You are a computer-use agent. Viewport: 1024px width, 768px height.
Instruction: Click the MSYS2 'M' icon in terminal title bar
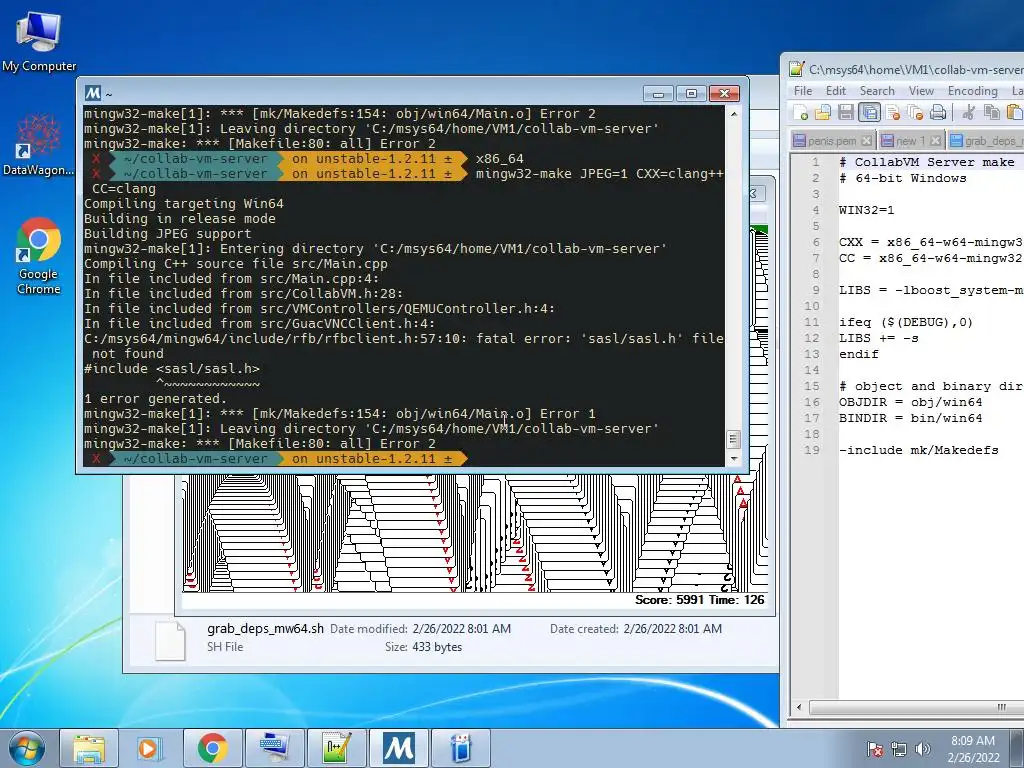point(92,93)
